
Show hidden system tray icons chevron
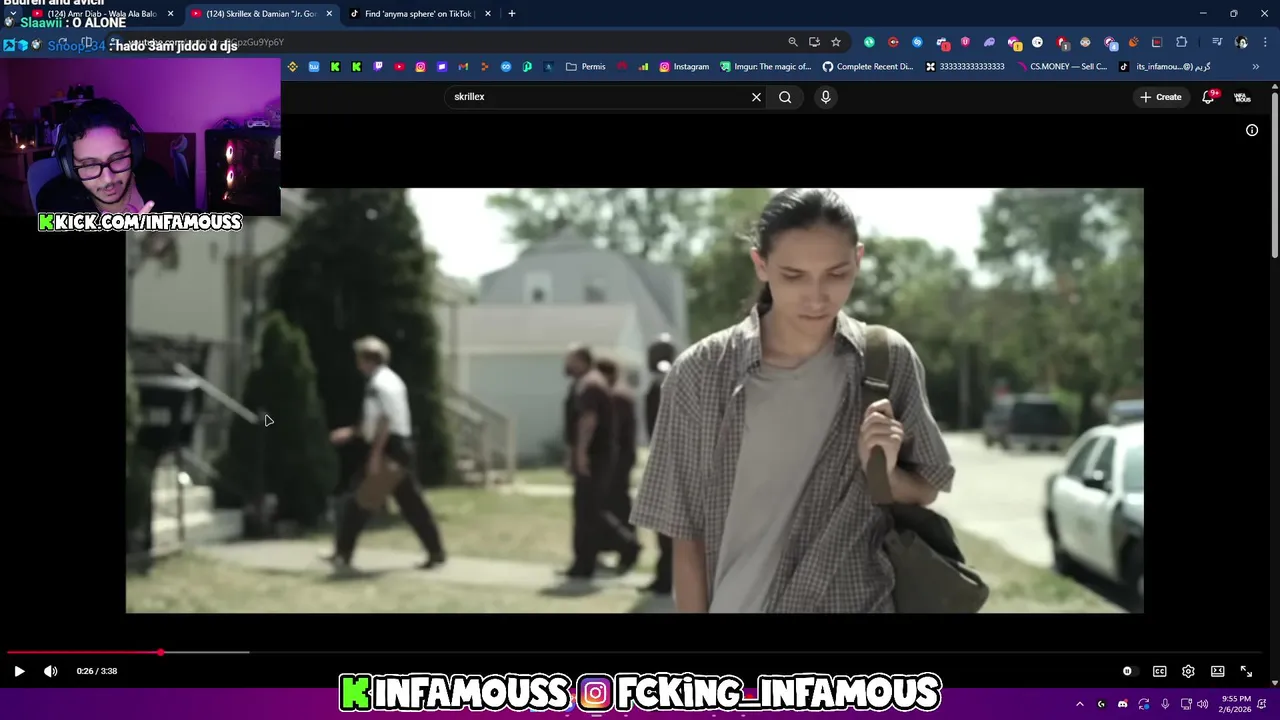[1079, 704]
